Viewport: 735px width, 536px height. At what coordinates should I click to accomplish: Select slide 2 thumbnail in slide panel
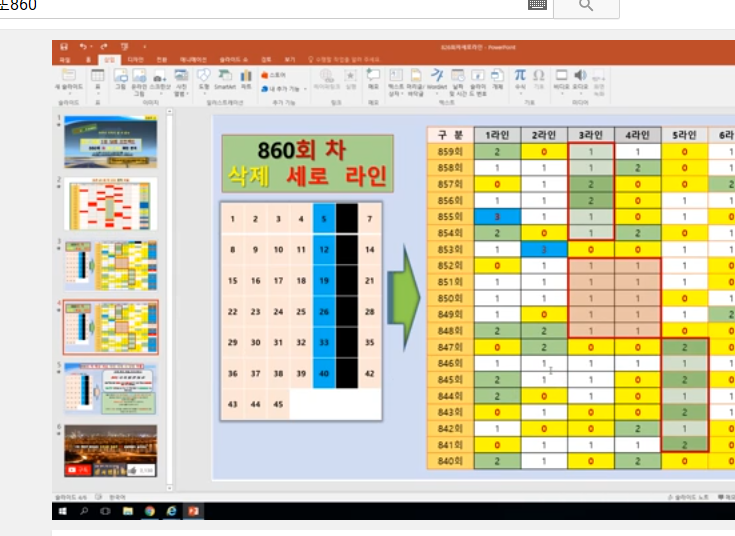tap(110, 203)
